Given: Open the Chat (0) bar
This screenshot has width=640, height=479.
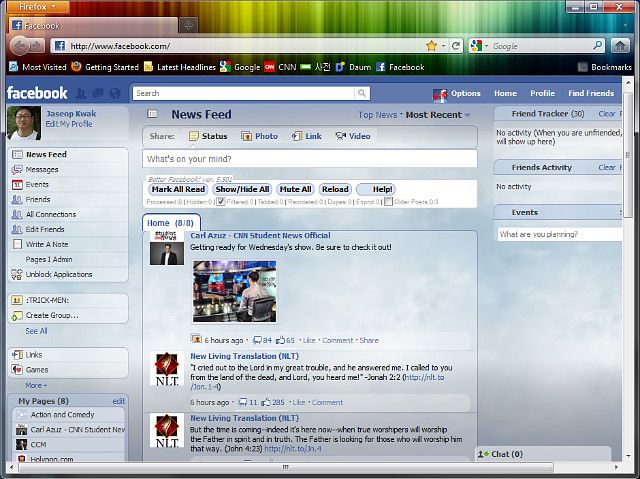Looking at the screenshot, I should pyautogui.click(x=543, y=454).
